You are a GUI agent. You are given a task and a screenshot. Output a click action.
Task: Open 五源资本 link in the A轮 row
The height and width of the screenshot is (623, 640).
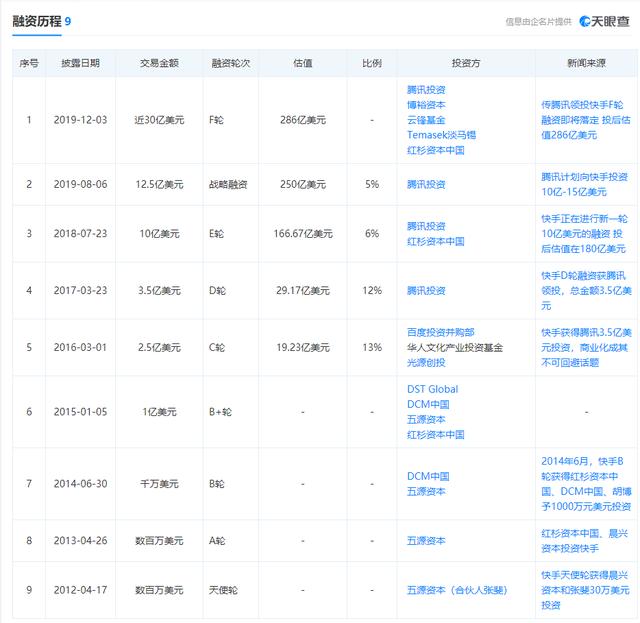[x=426, y=541]
